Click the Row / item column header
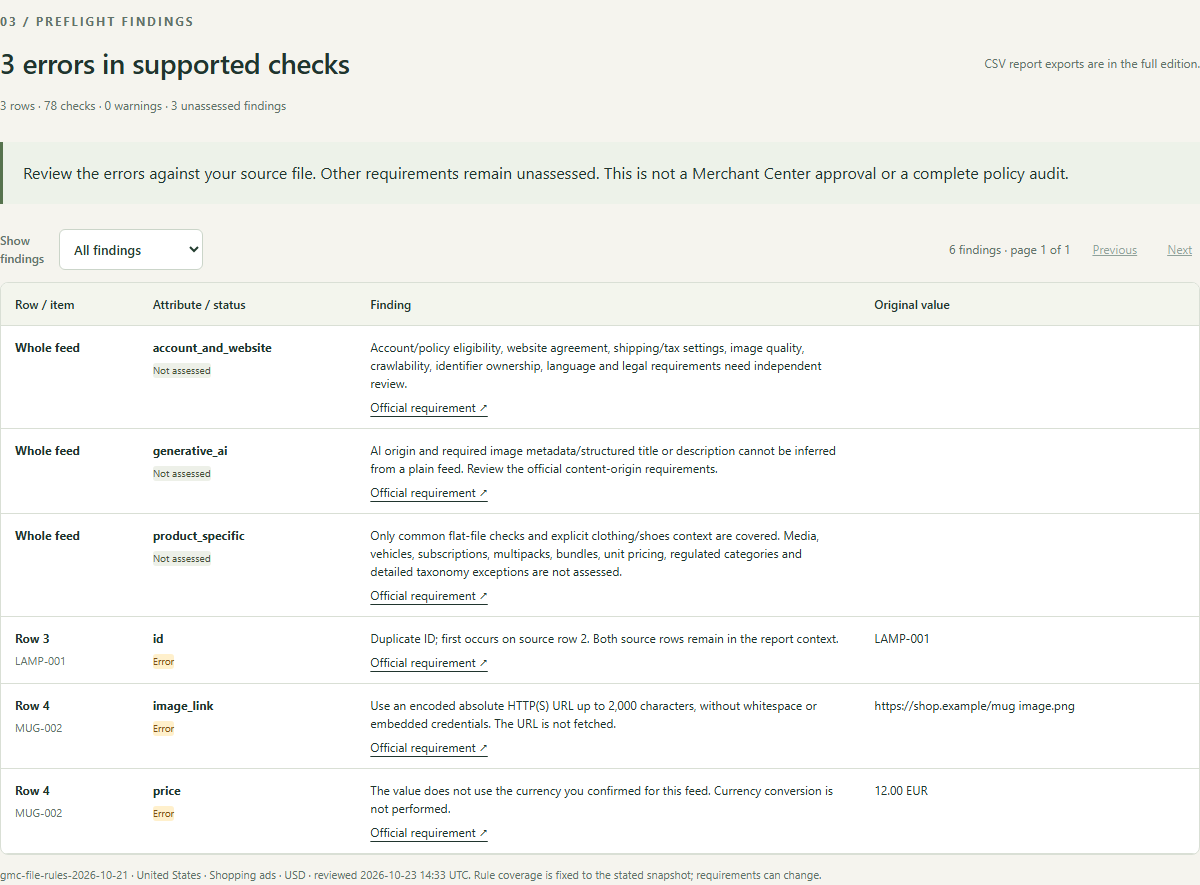Viewport: 1200px width, 885px height. pos(45,305)
